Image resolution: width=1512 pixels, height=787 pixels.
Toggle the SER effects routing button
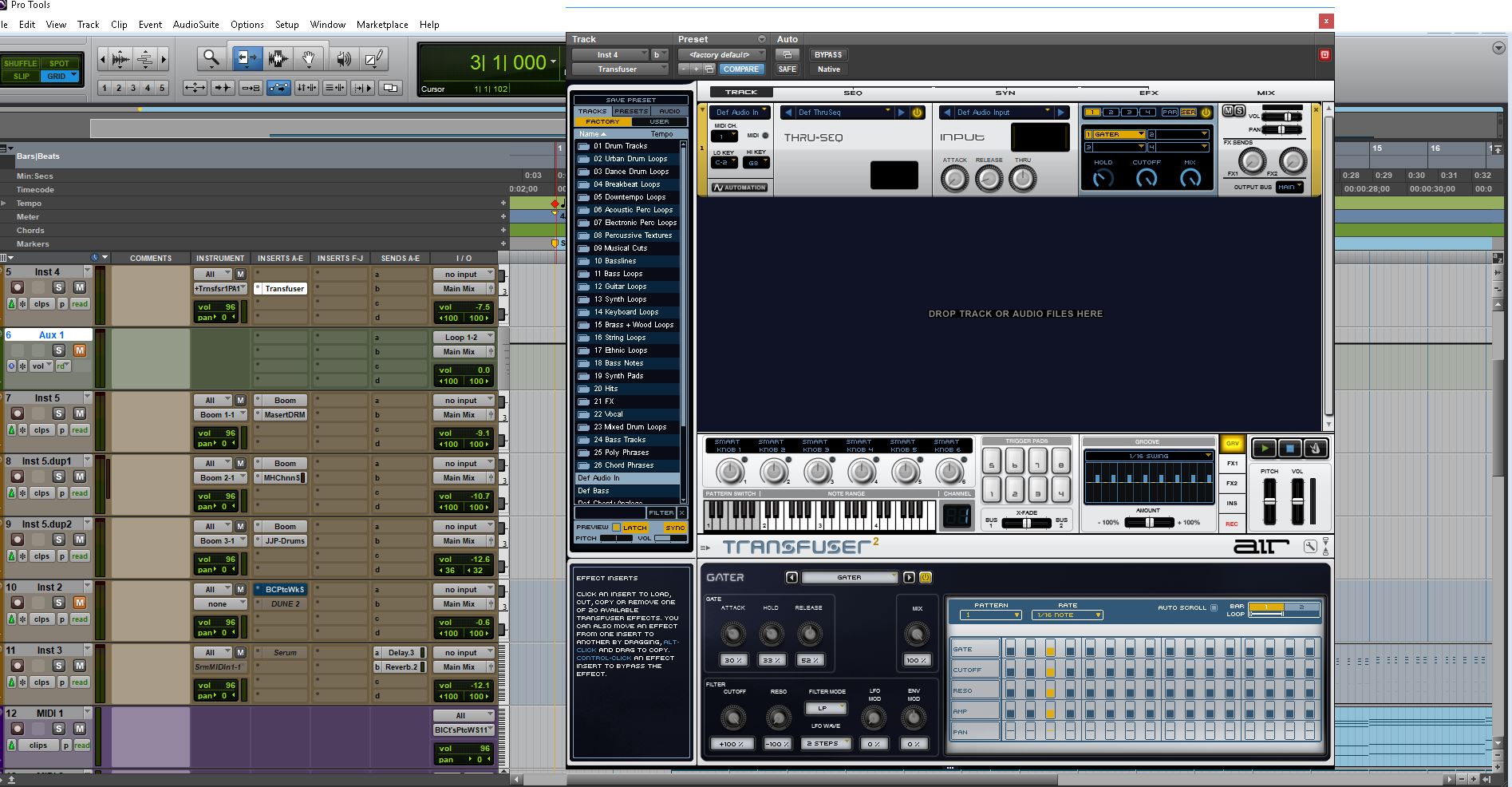[1188, 113]
